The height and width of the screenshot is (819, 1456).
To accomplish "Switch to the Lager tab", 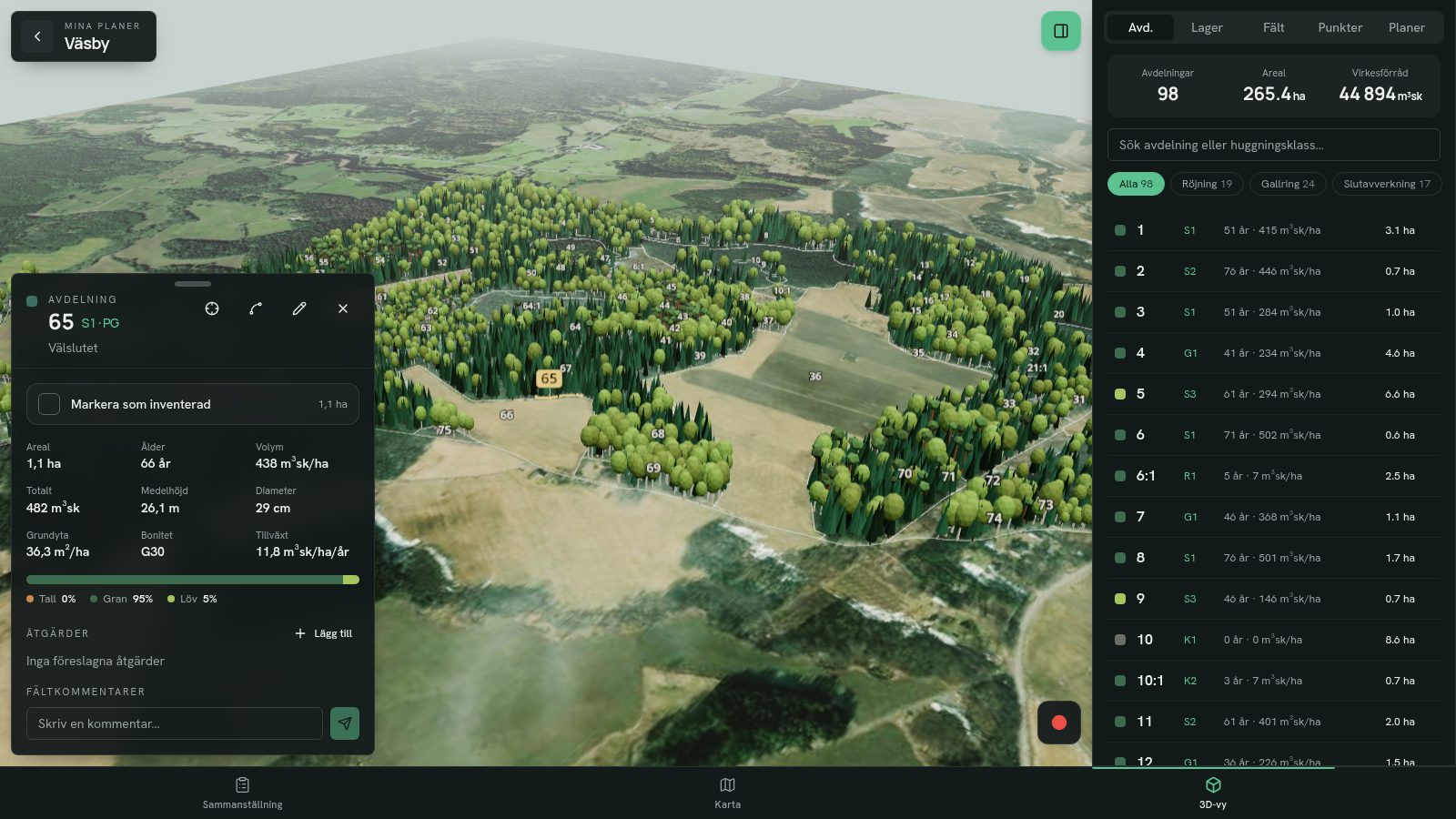I will [1207, 27].
